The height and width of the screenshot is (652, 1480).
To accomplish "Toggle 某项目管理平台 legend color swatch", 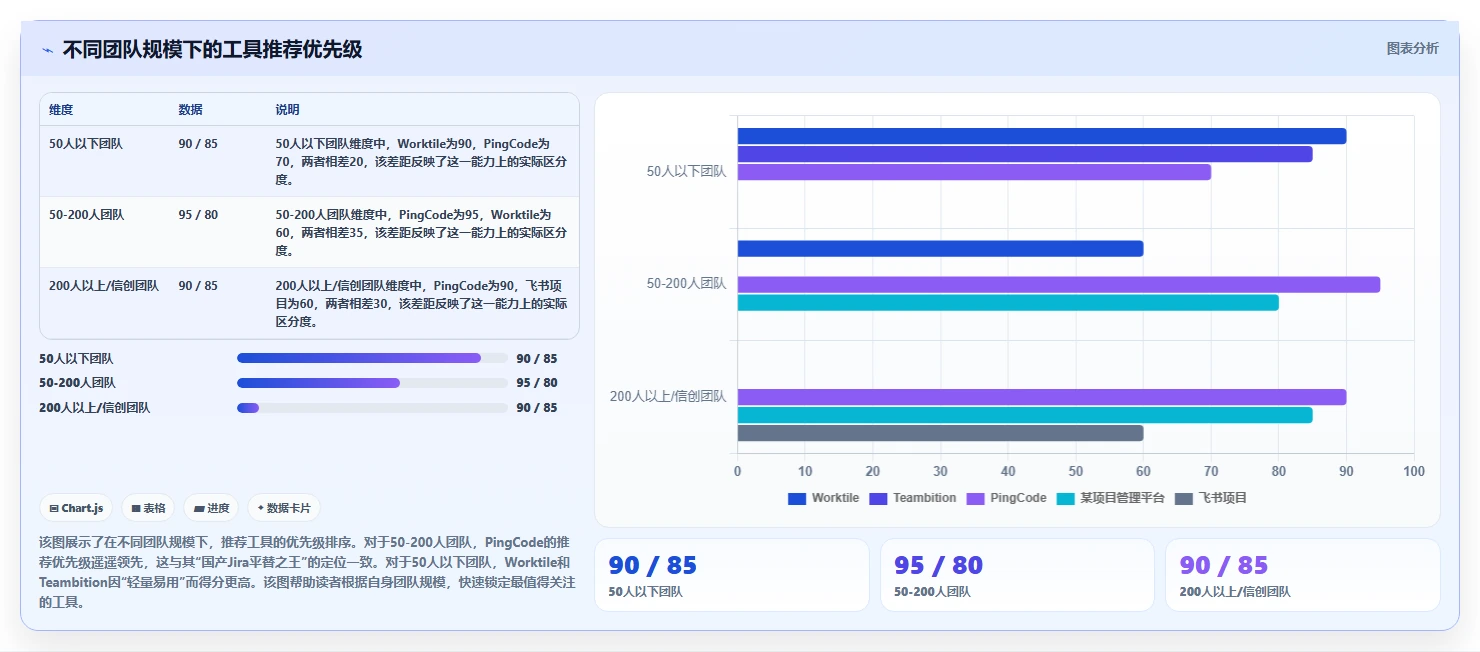I will 1065,498.
